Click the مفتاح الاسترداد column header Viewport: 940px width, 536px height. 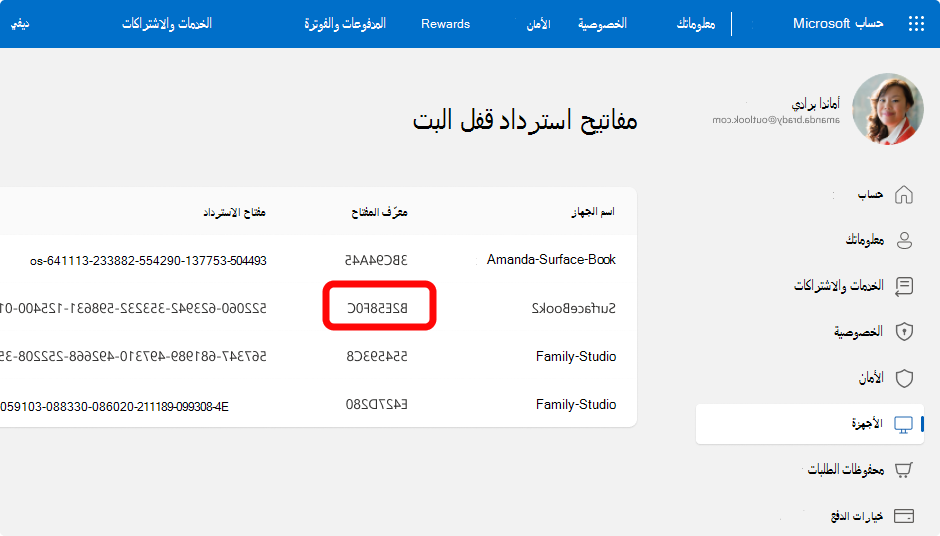[234, 212]
